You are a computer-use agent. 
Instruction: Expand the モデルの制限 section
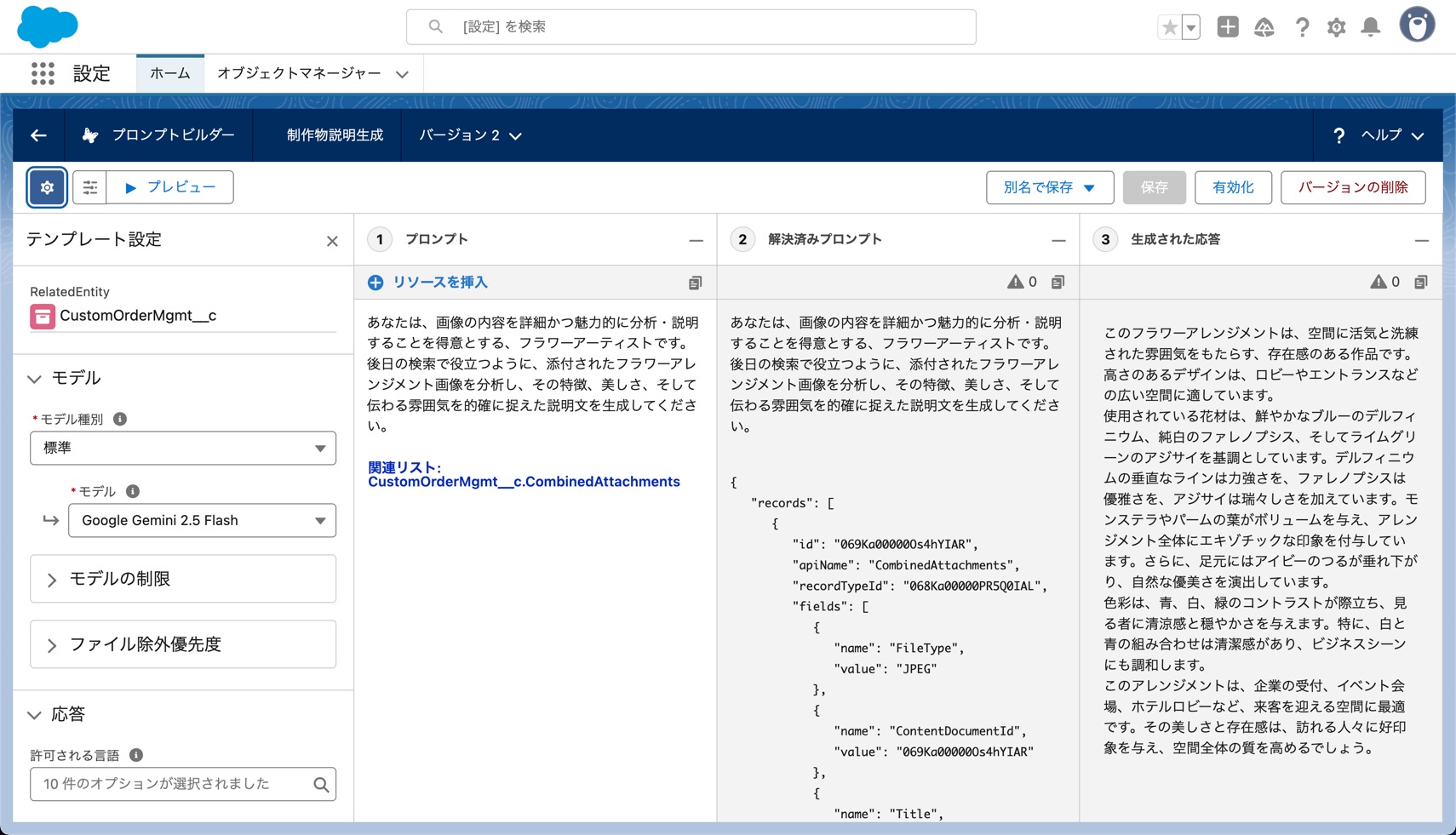[183, 579]
